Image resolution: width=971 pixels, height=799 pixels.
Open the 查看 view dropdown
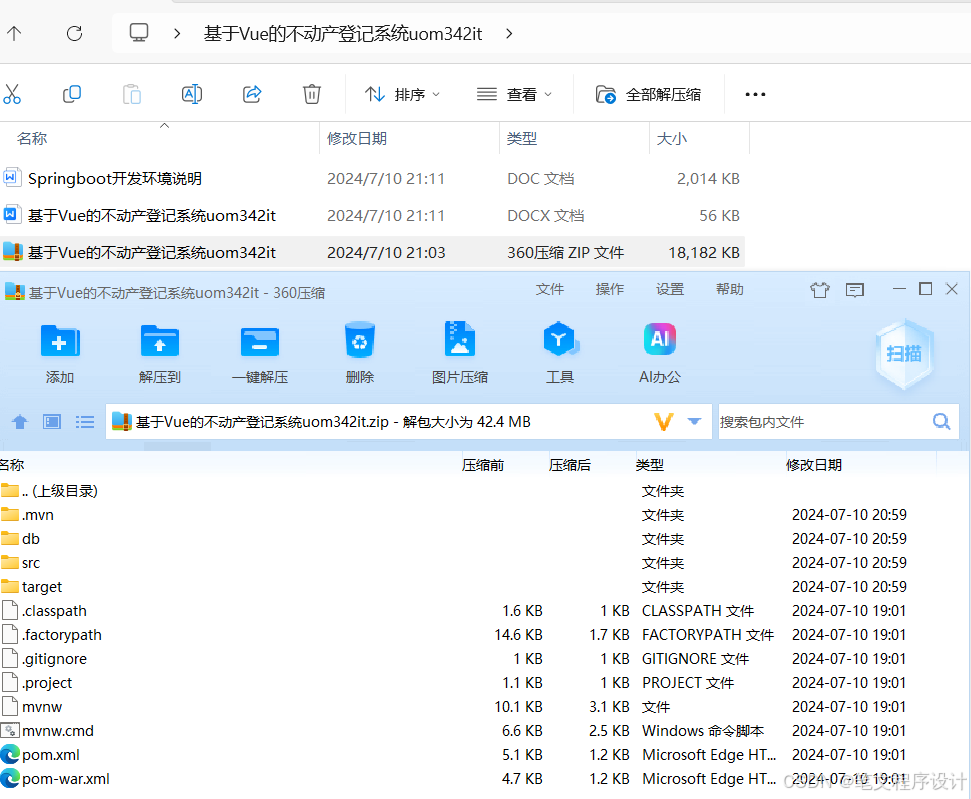[513, 93]
